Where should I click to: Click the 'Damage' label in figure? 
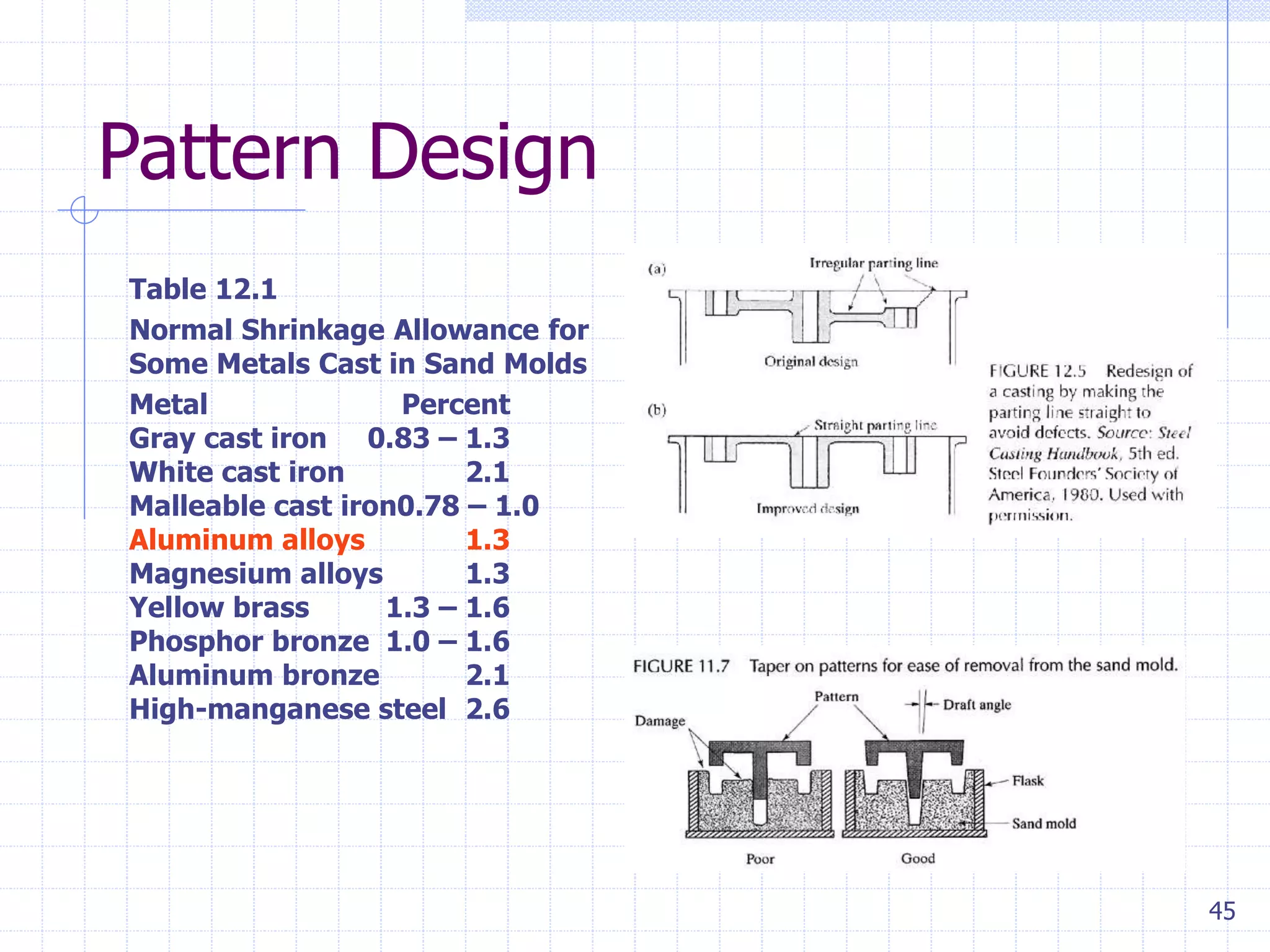click(x=660, y=721)
